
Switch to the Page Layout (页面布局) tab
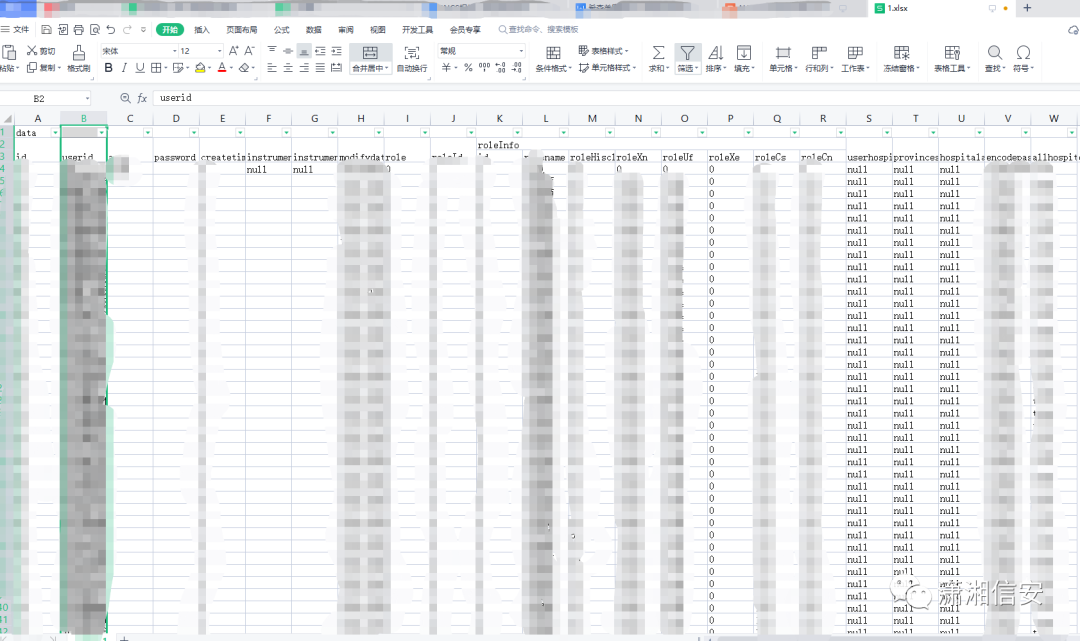(242, 30)
